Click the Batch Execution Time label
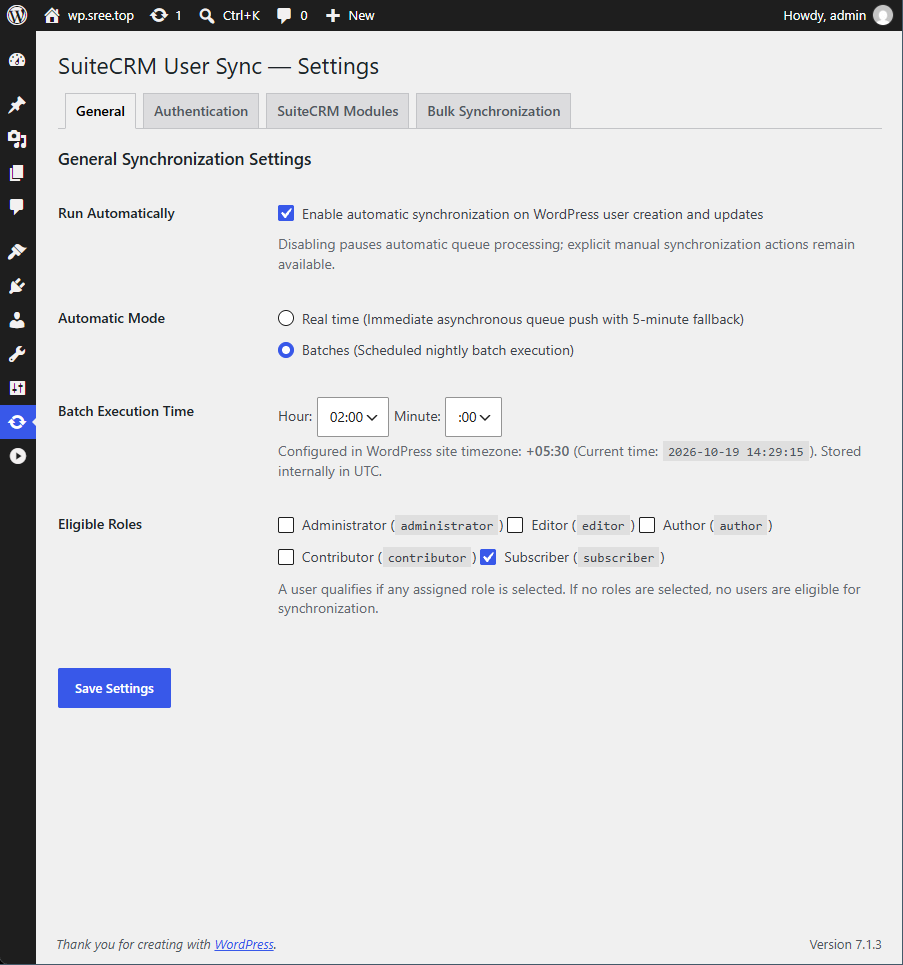The width and height of the screenshot is (903, 965). pos(126,411)
